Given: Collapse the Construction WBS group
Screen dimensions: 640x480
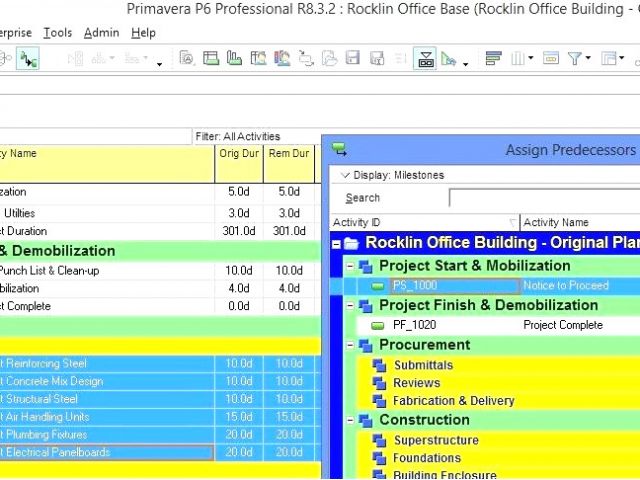Looking at the screenshot, I should pos(350,420).
